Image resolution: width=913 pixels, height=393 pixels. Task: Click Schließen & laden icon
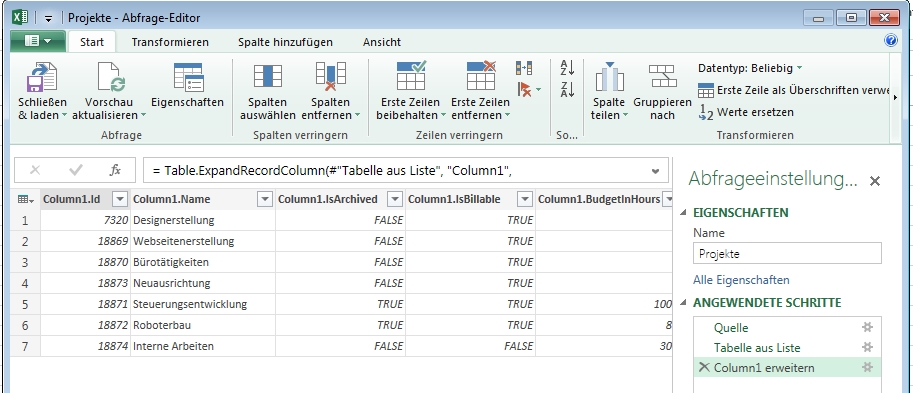coord(42,77)
